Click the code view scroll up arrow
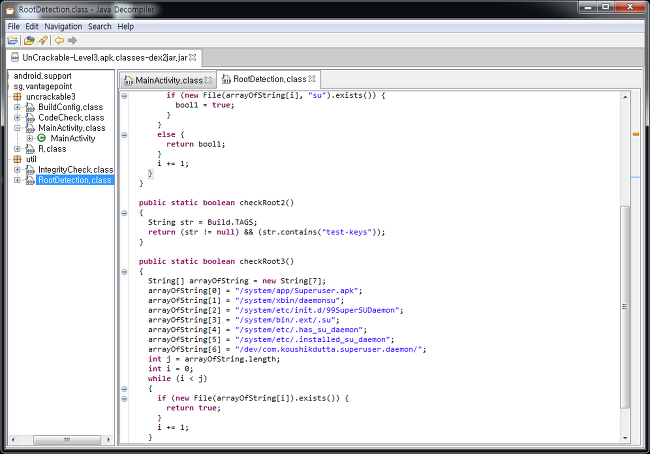This screenshot has height=454, width=650. click(625, 97)
